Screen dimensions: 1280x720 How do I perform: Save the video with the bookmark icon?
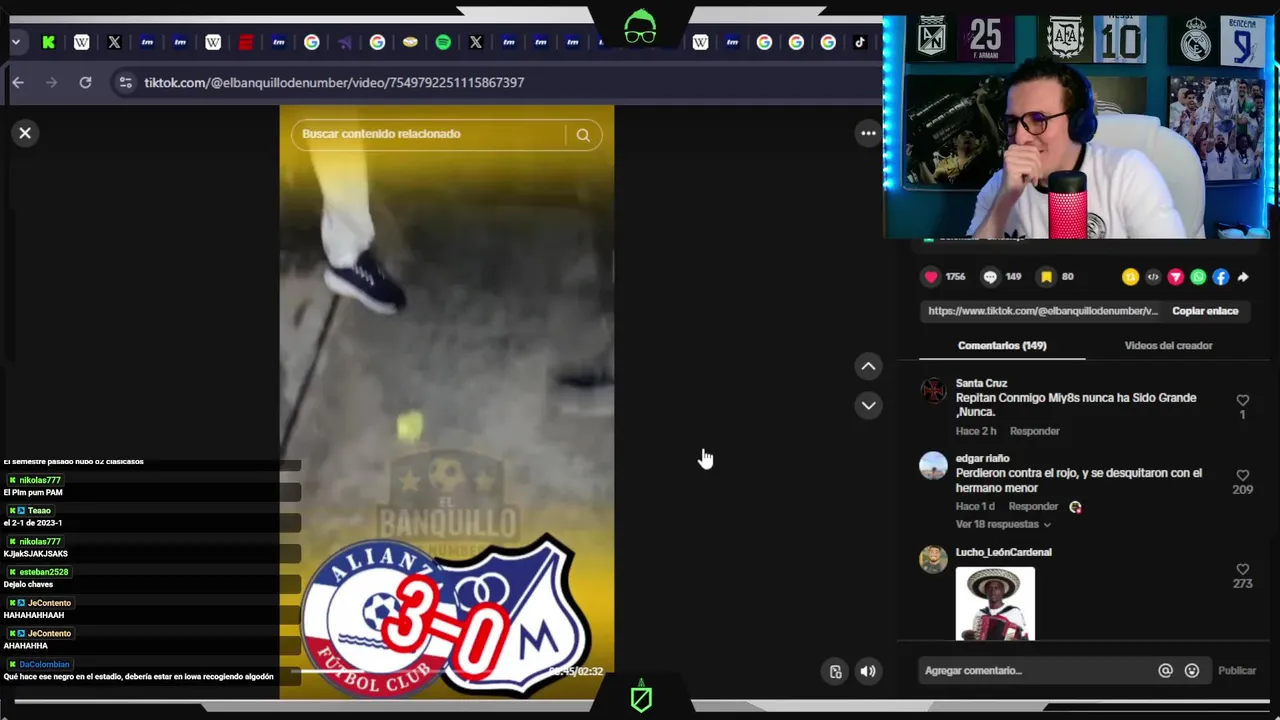tap(1046, 277)
